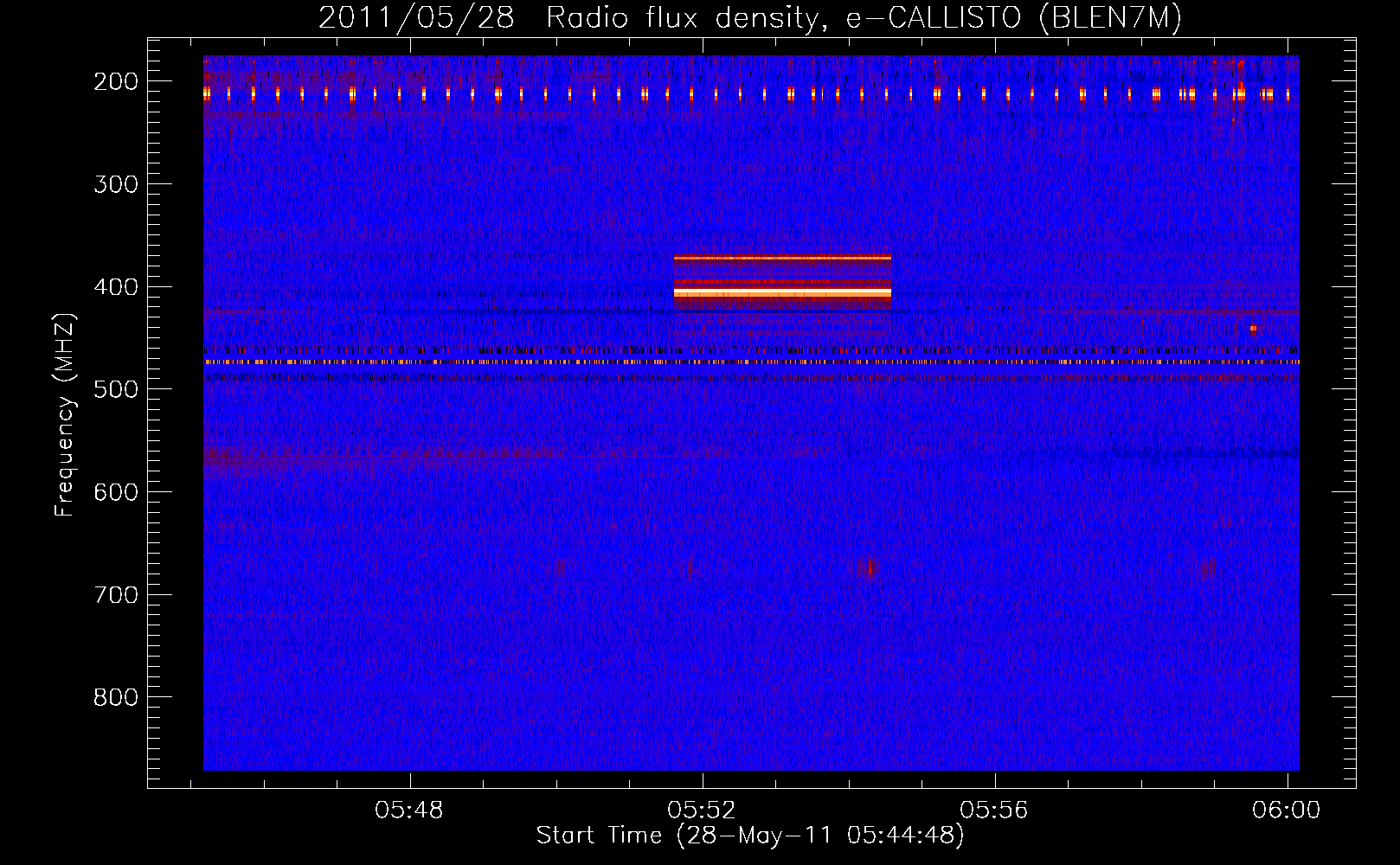Click the 700 frequency tick label

116,595
